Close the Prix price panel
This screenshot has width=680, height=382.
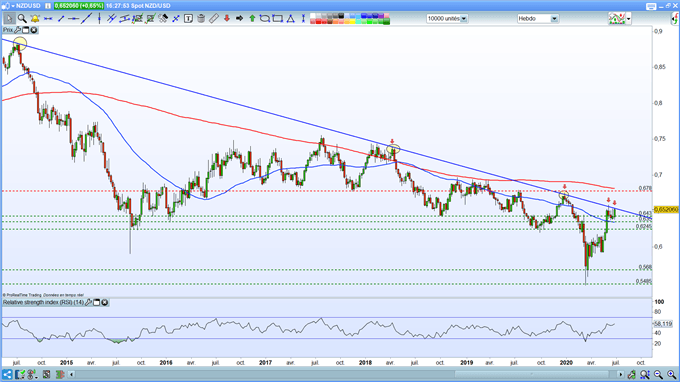click(33, 30)
